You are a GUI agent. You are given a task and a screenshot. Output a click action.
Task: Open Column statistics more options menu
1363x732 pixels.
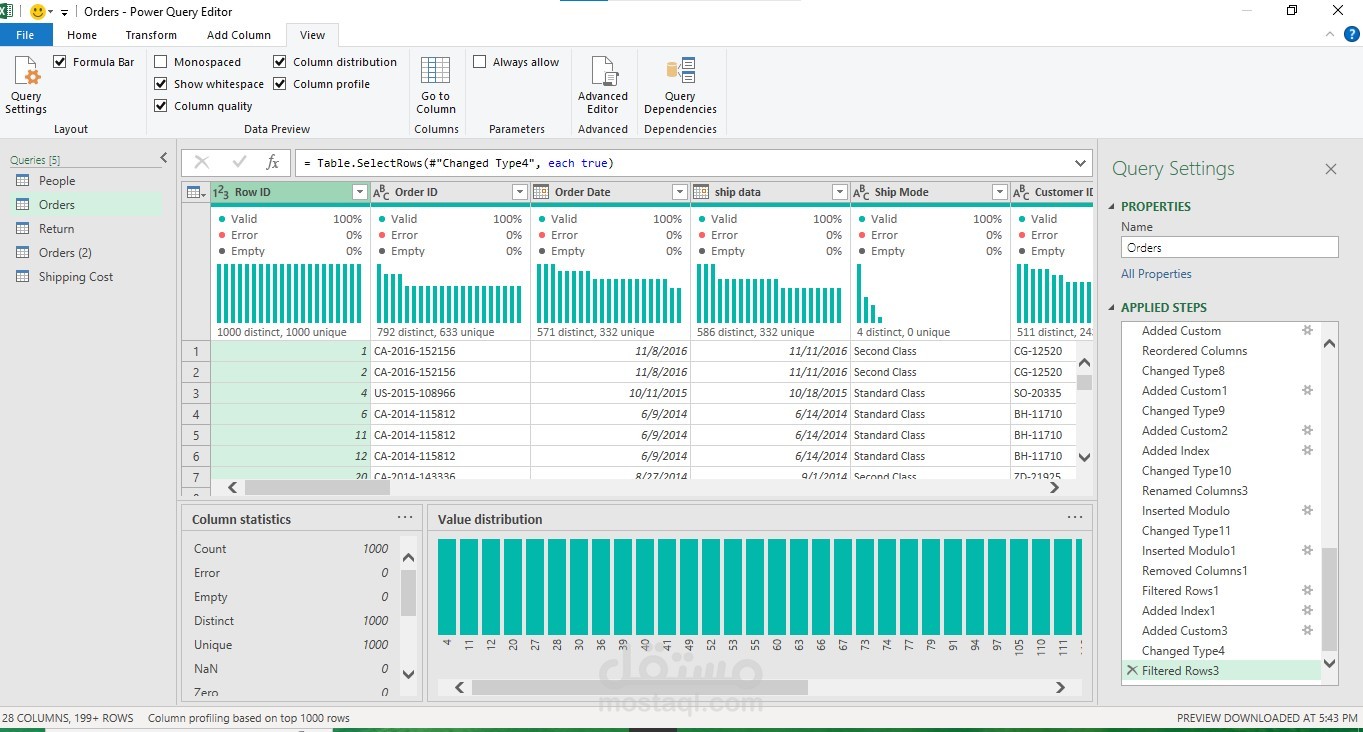coord(405,518)
